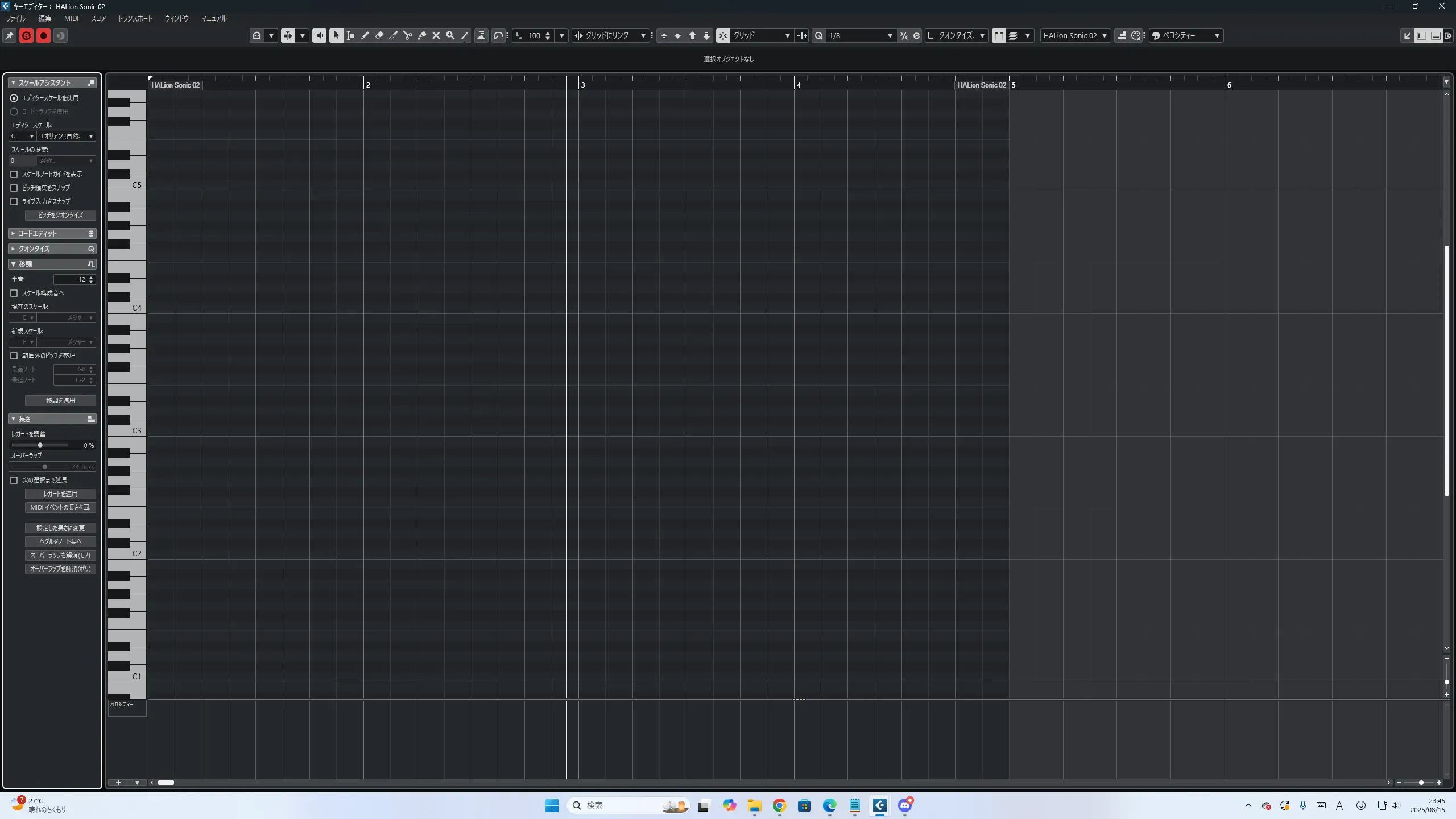
Task: Select the Mute tool
Action: (x=436, y=35)
